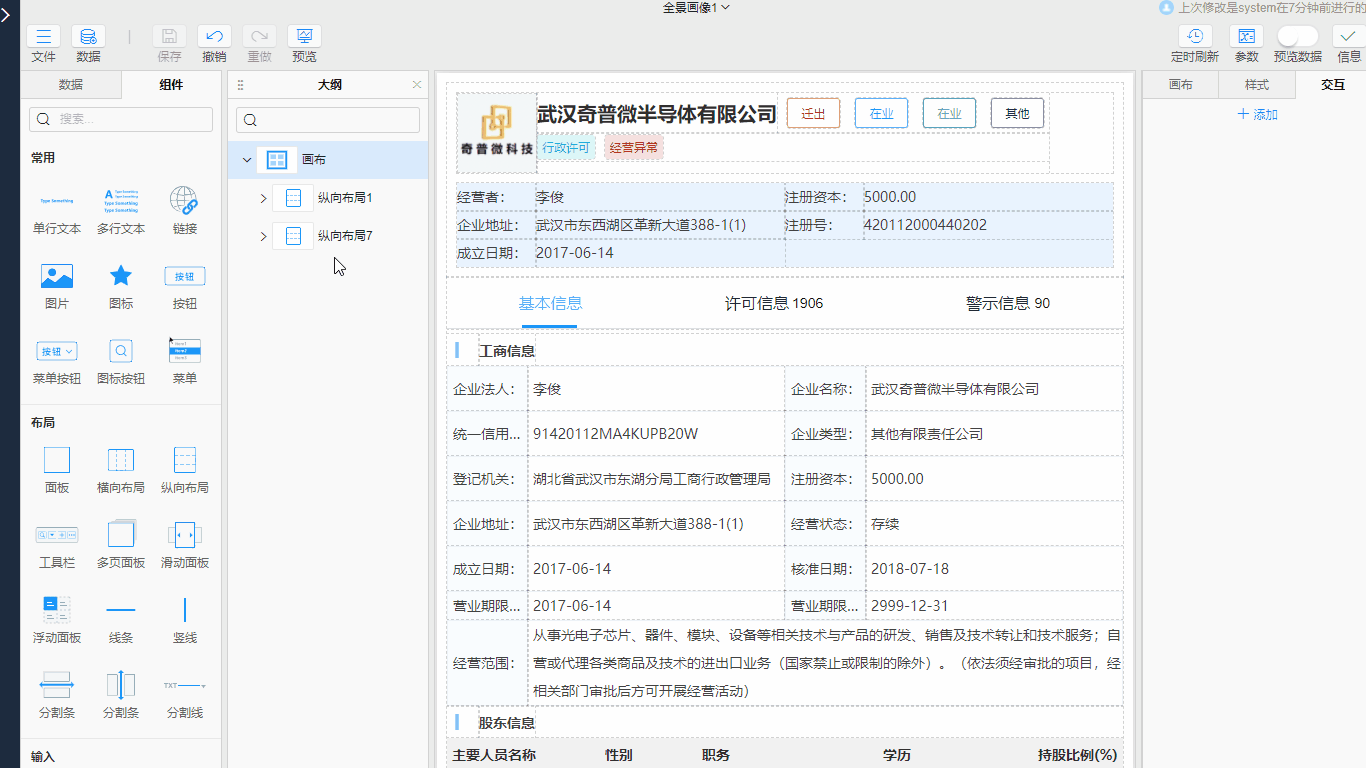
Task: Select the 图标 star component
Action: [x=121, y=285]
